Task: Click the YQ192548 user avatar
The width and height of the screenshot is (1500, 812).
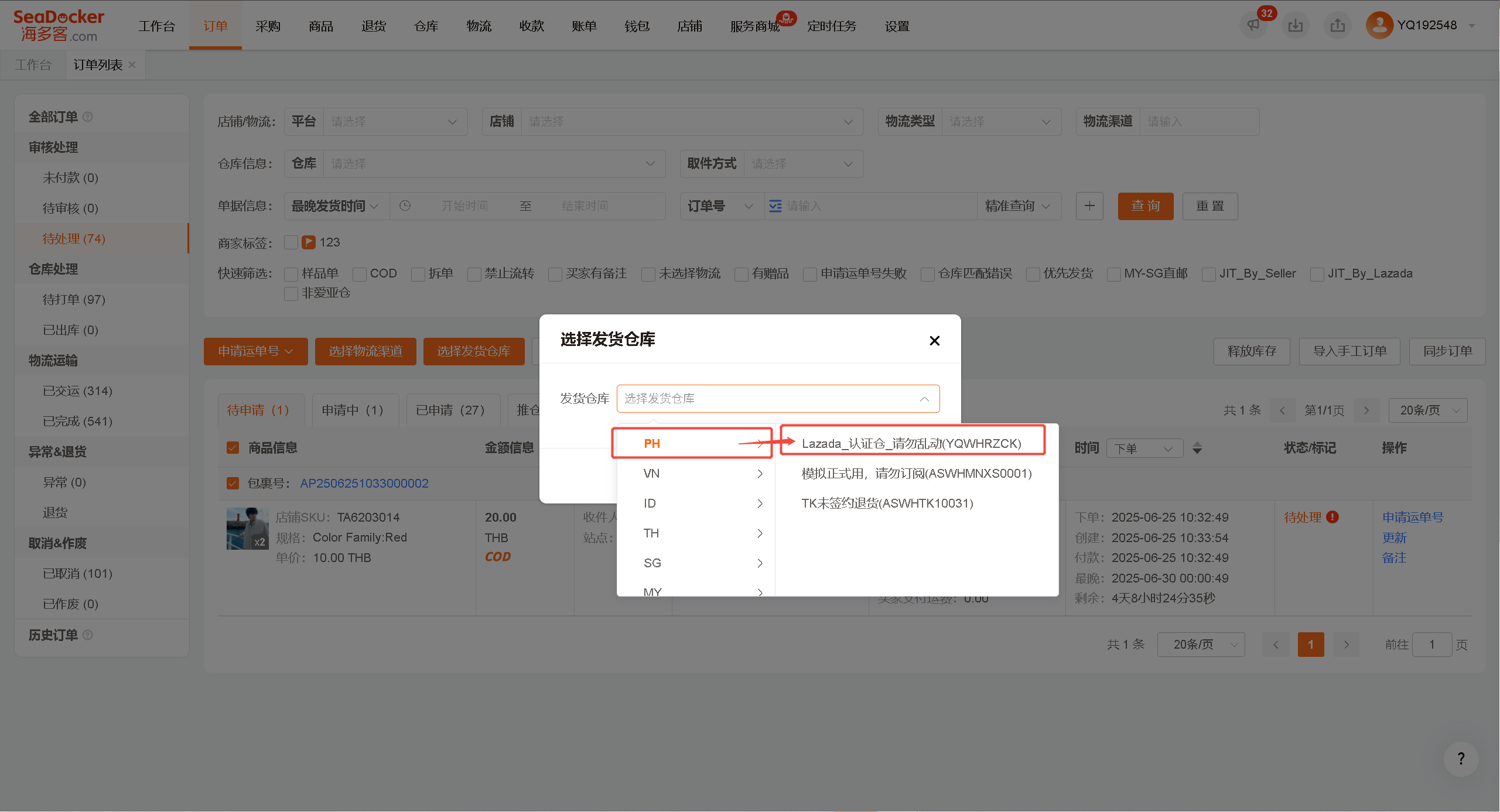Action: (x=1379, y=25)
